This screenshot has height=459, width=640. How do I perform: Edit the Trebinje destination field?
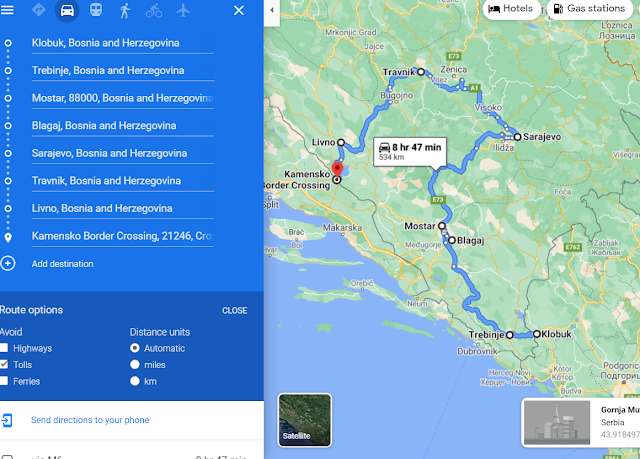pos(122,70)
